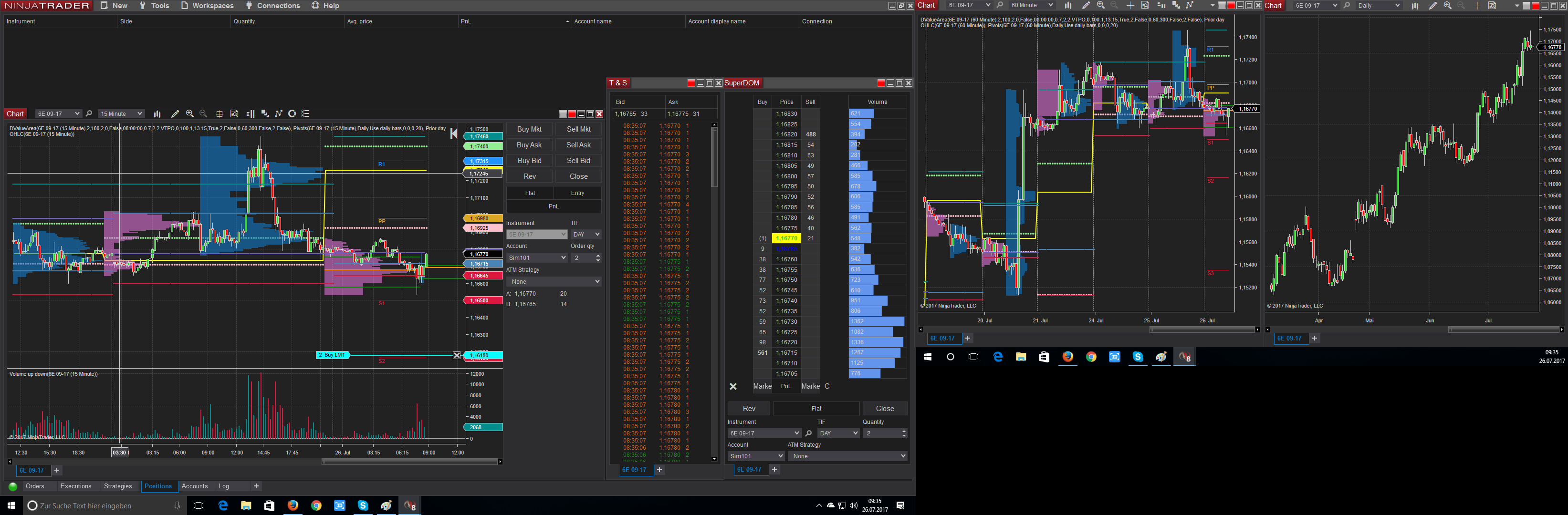
Task: Reload data icon in 15 Minute chart
Action: tap(292, 113)
